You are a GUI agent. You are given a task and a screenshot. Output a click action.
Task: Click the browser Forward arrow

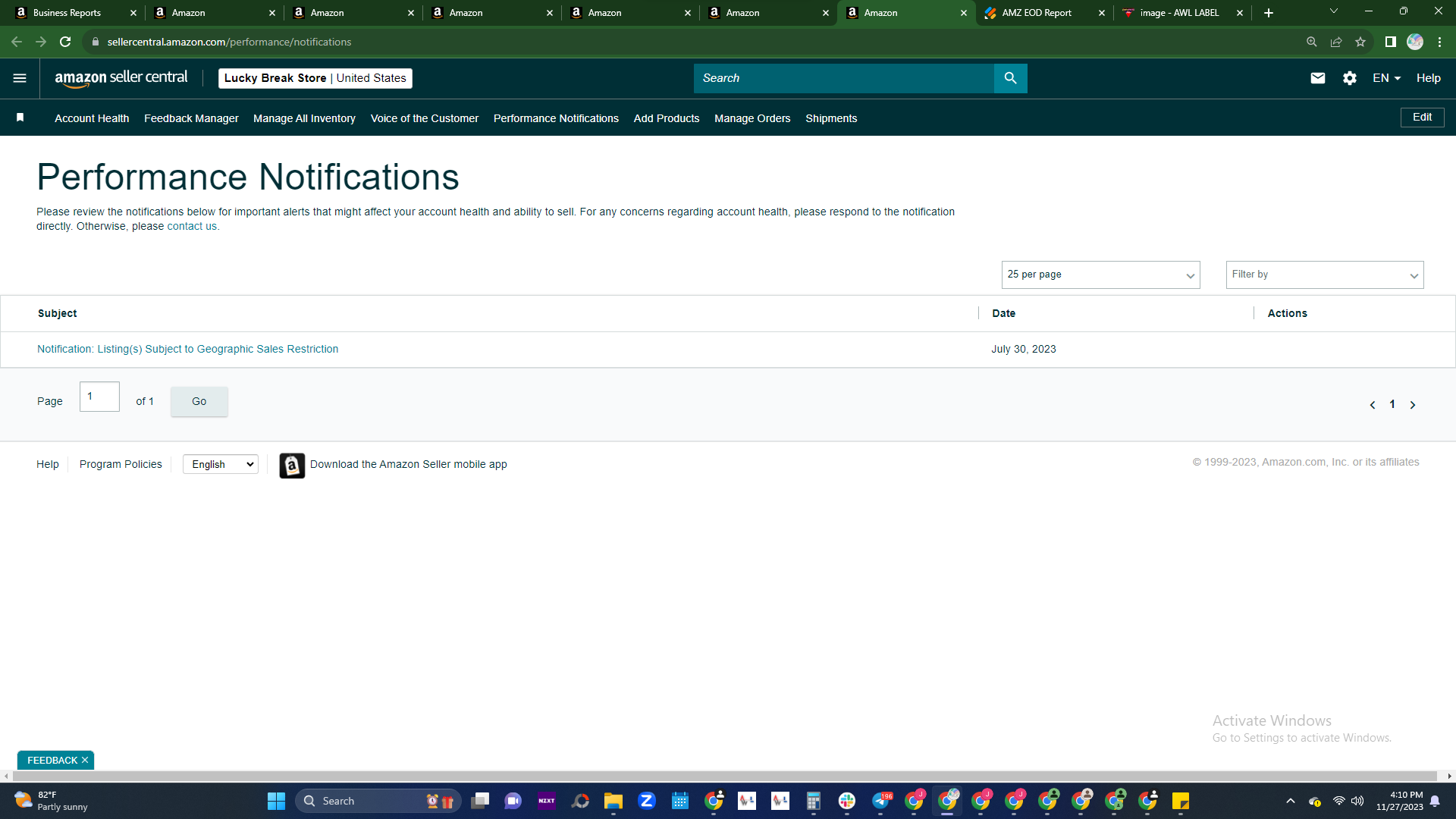click(x=41, y=42)
